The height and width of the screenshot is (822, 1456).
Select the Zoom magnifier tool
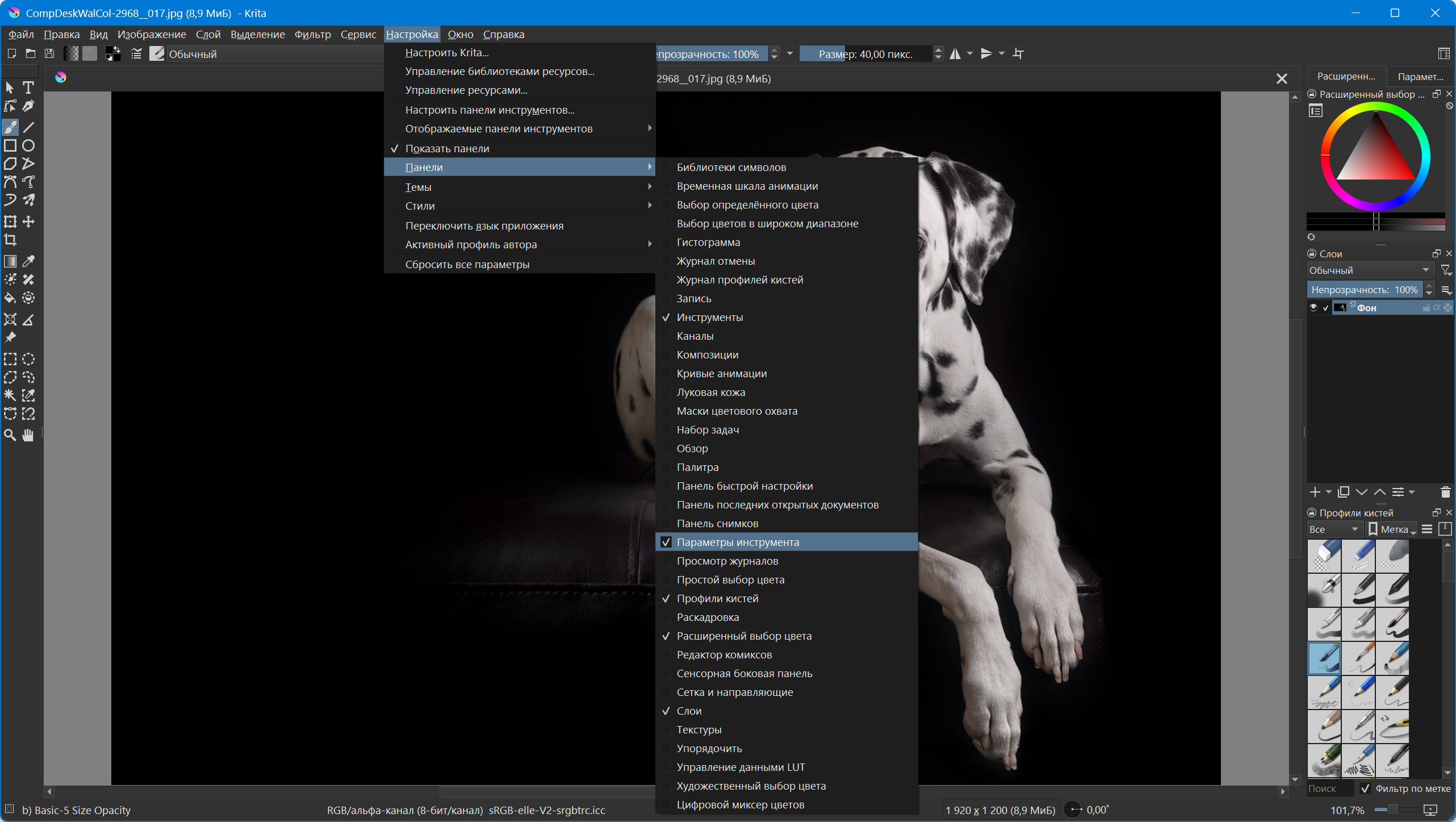pyautogui.click(x=10, y=435)
